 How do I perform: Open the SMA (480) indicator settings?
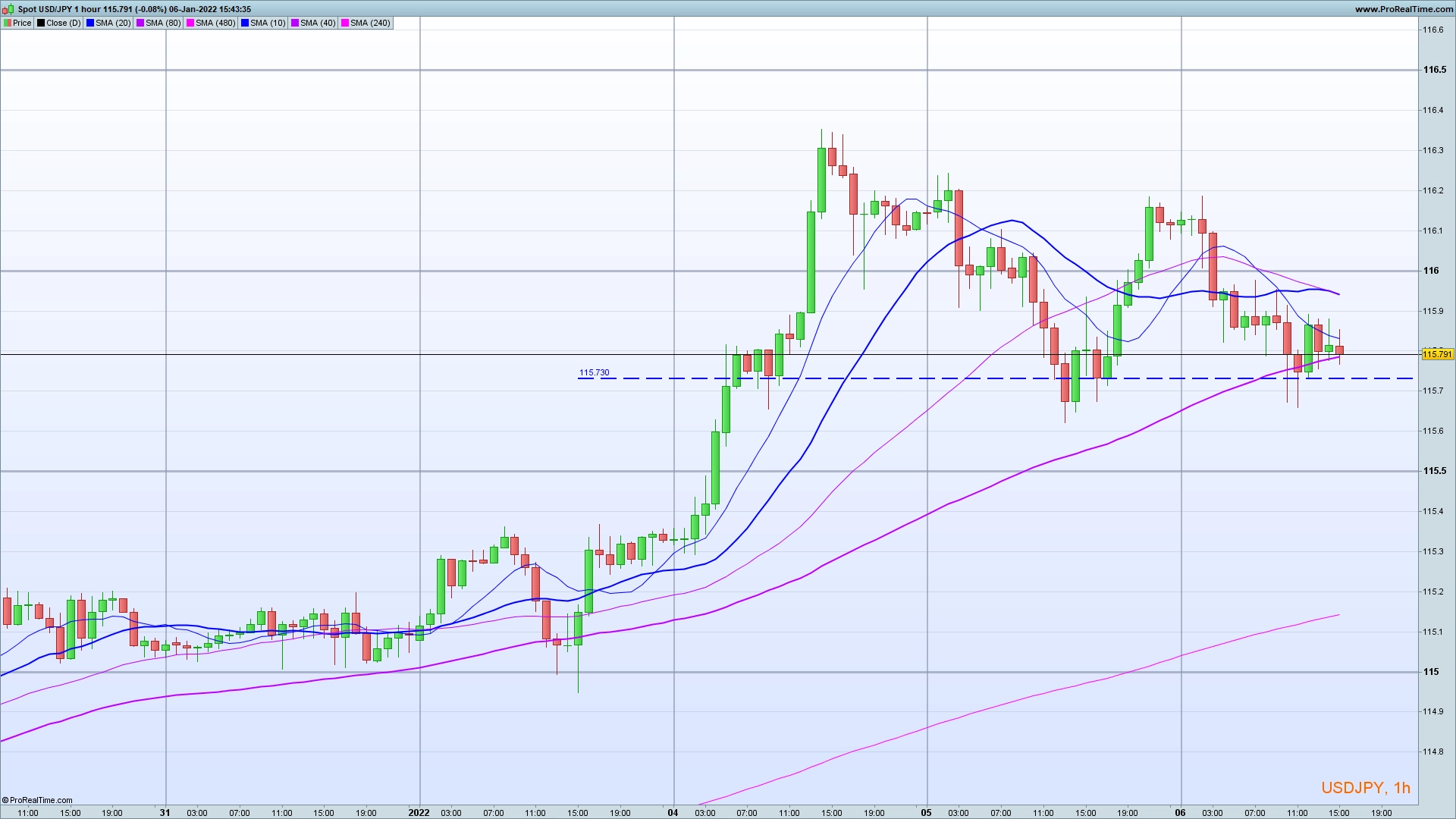point(211,23)
